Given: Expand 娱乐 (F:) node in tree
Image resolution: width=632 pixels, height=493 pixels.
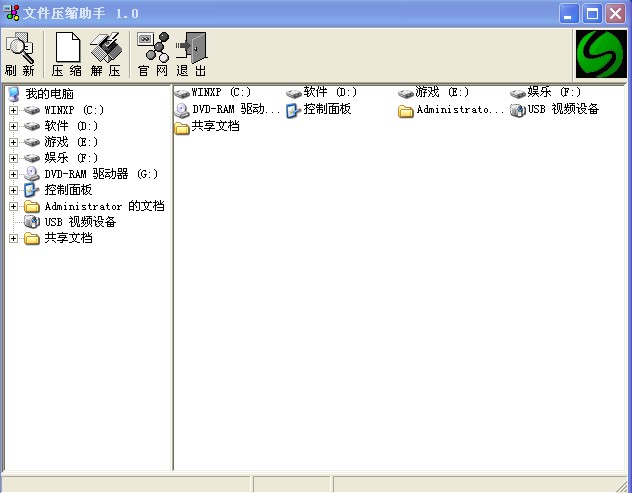Looking at the screenshot, I should point(13,158).
